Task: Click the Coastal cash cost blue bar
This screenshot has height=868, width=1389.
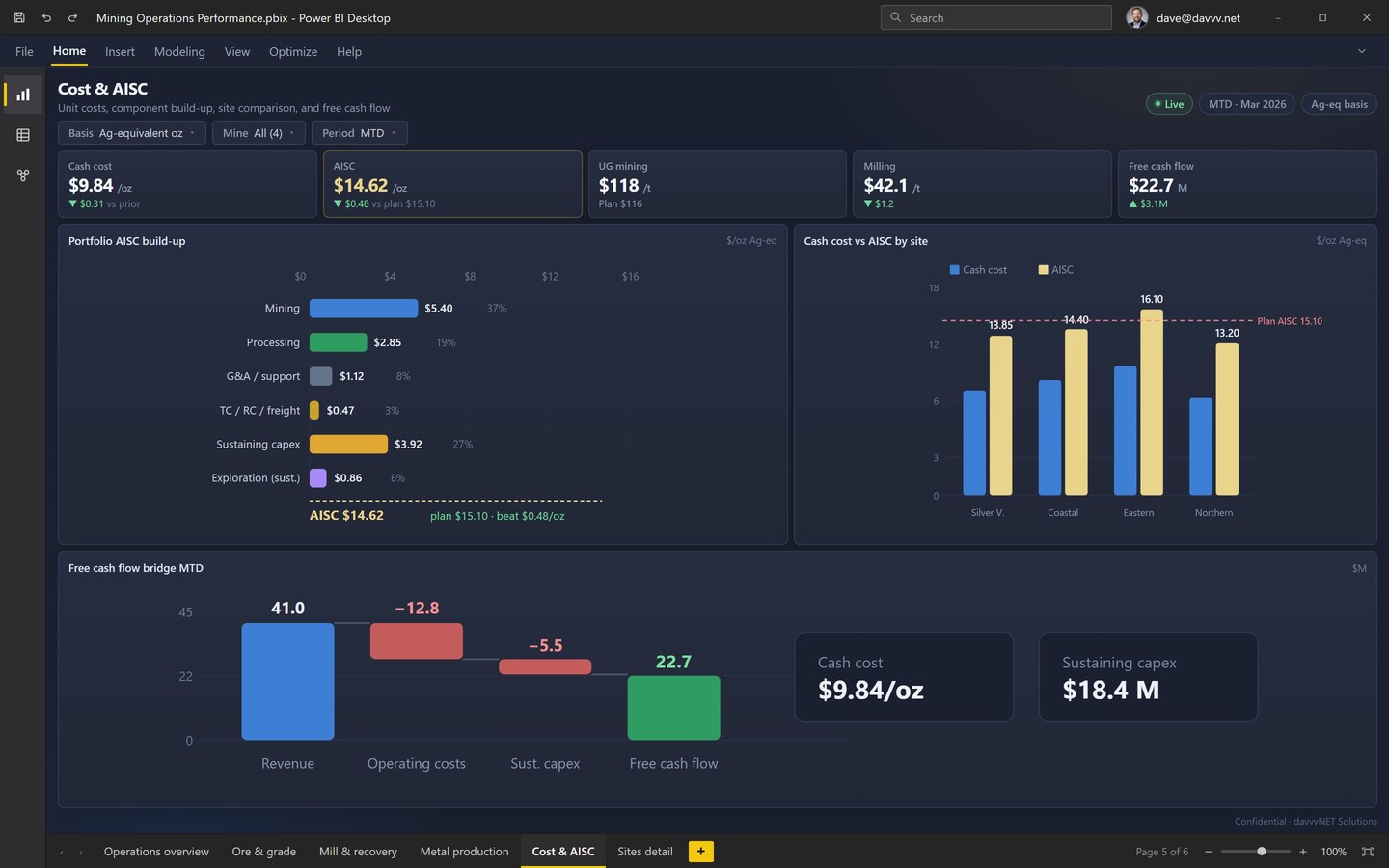Action: pyautogui.click(x=1049, y=438)
